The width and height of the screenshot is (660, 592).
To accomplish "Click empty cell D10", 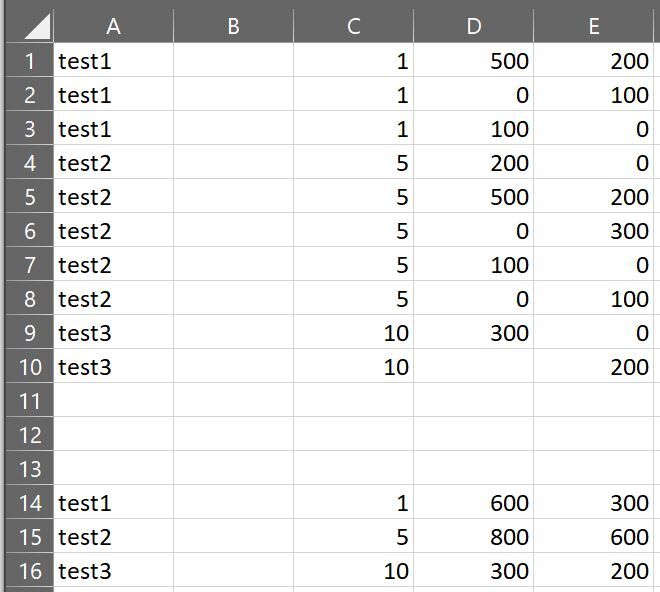I will coord(474,366).
